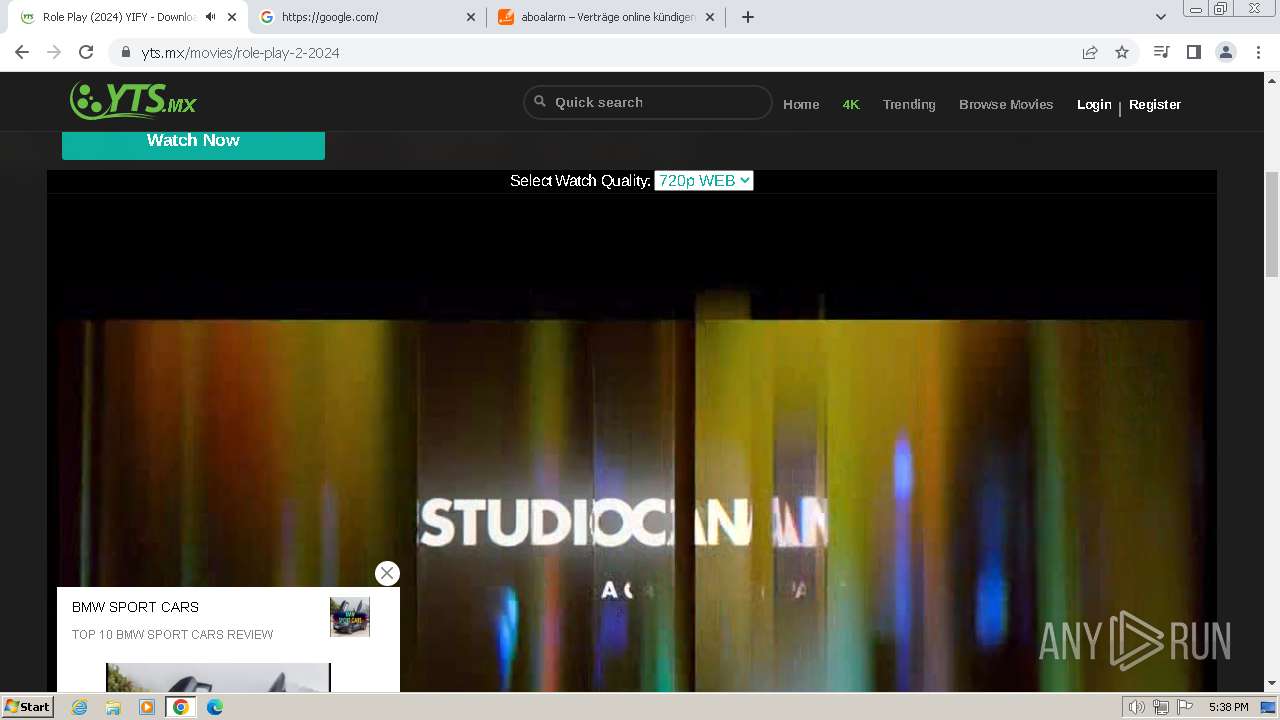
Task: Toggle the browser side panel
Action: pos(1193,52)
